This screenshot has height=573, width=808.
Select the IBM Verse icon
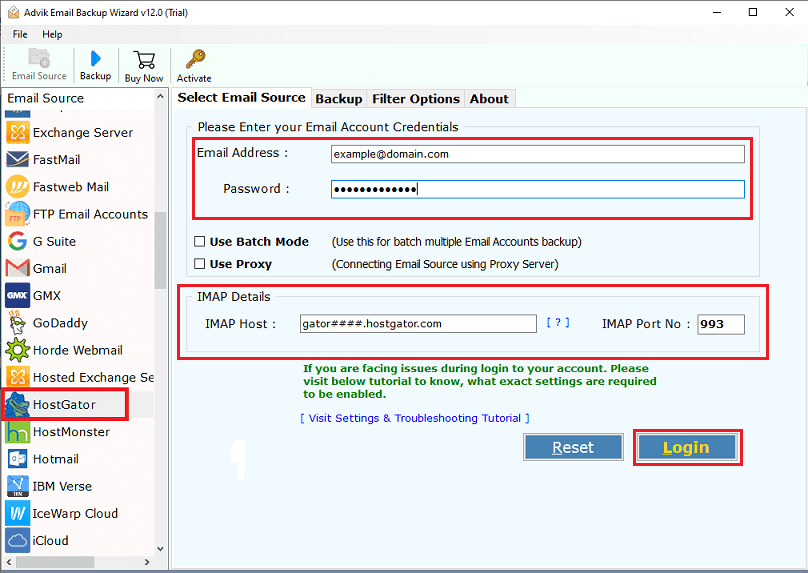tap(18, 486)
